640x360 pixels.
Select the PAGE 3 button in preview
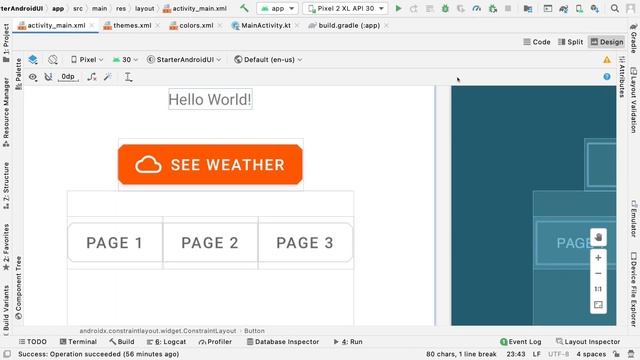point(305,242)
